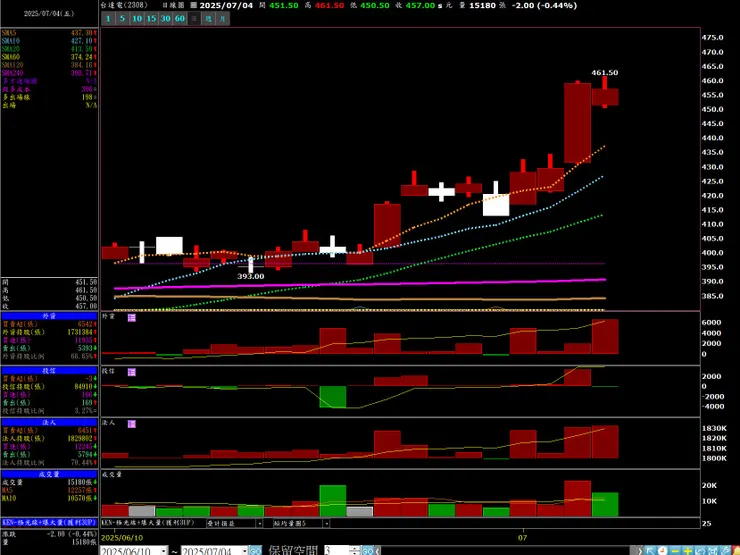Select the line drawing tool icon
The image size is (740, 555).
724,551
